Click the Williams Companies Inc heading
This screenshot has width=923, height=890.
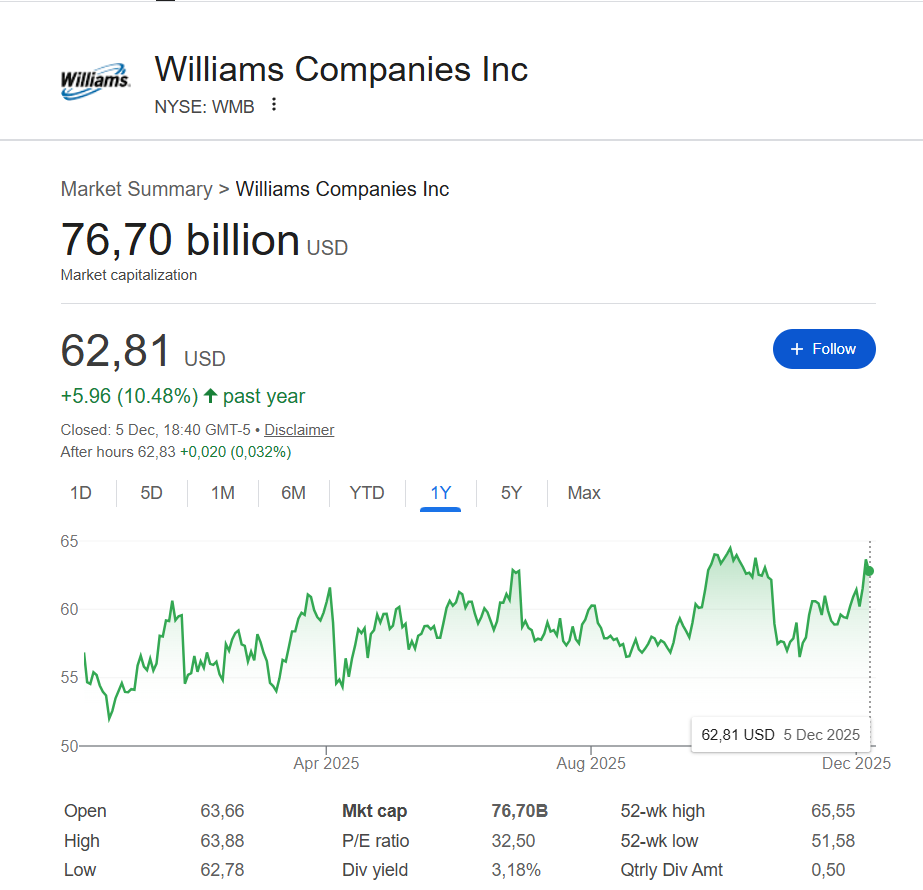pos(341,69)
